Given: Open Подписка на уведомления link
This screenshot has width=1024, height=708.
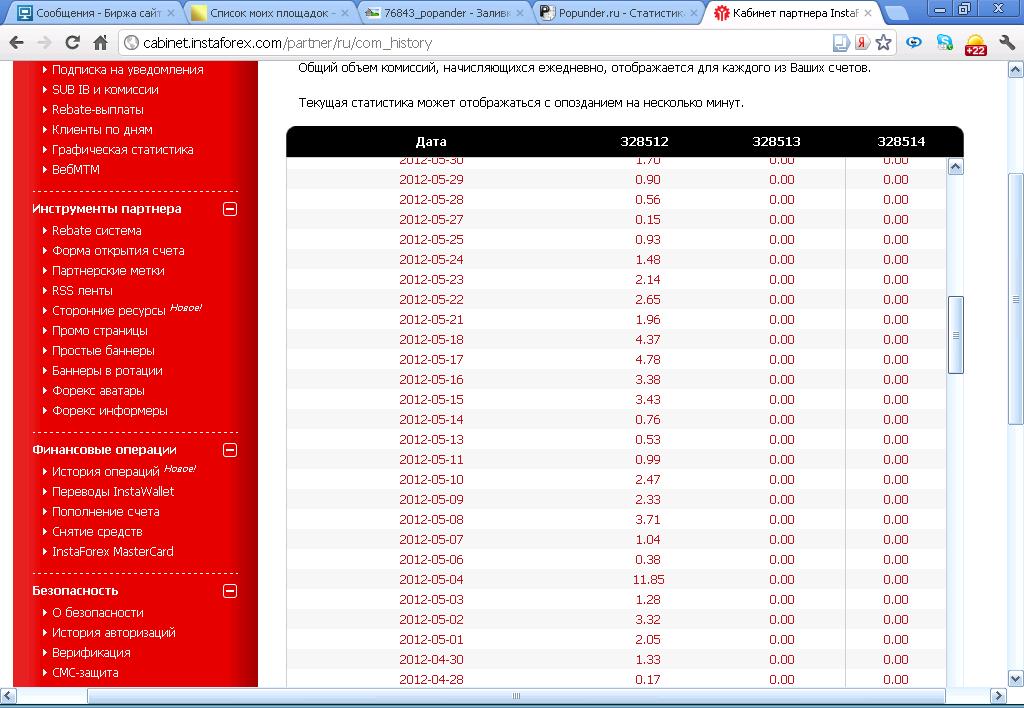Looking at the screenshot, I should [127, 69].
